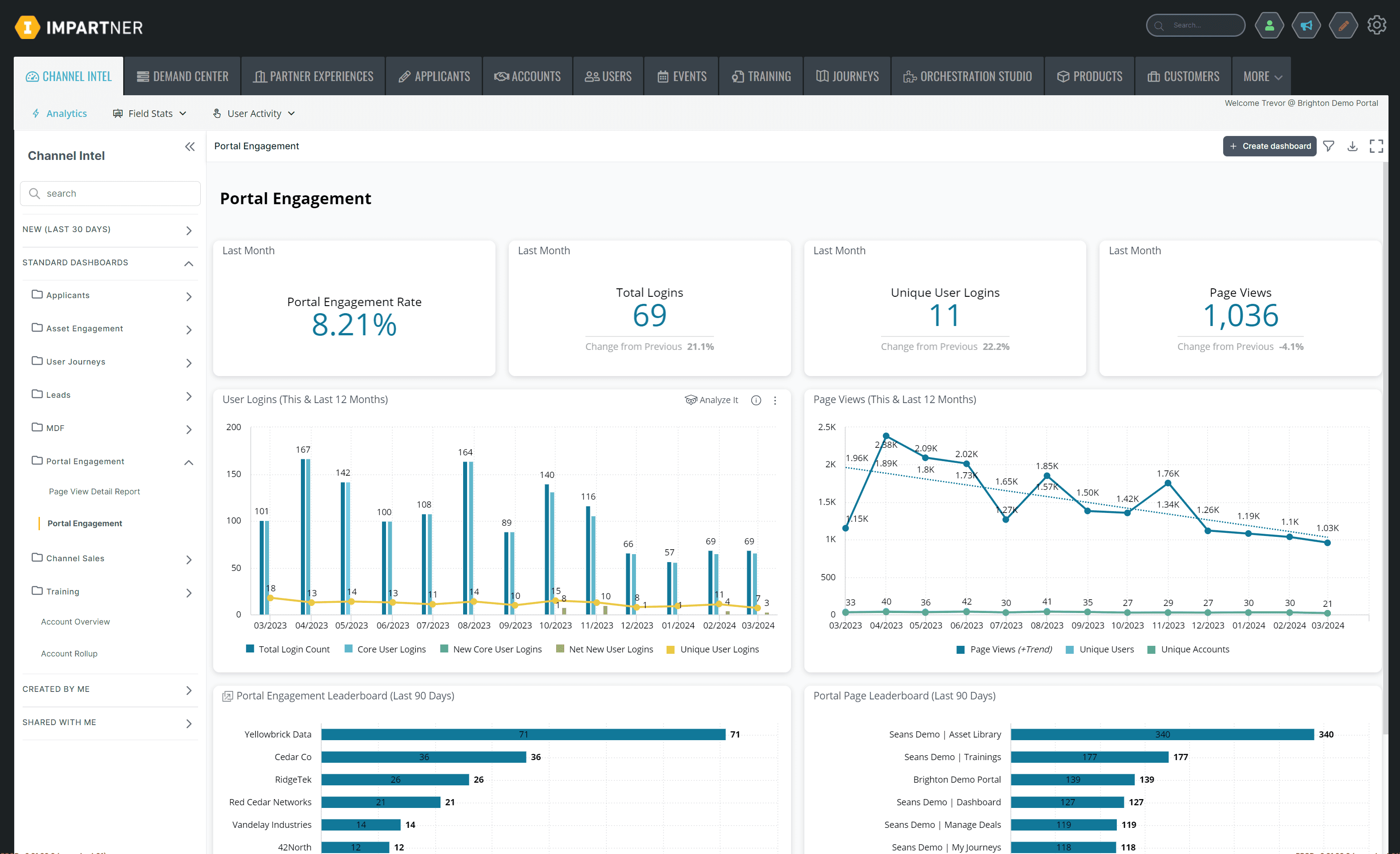This screenshot has width=1400, height=854.
Task: Open the Account Overview dashboard
Action: pyautogui.click(x=76, y=622)
